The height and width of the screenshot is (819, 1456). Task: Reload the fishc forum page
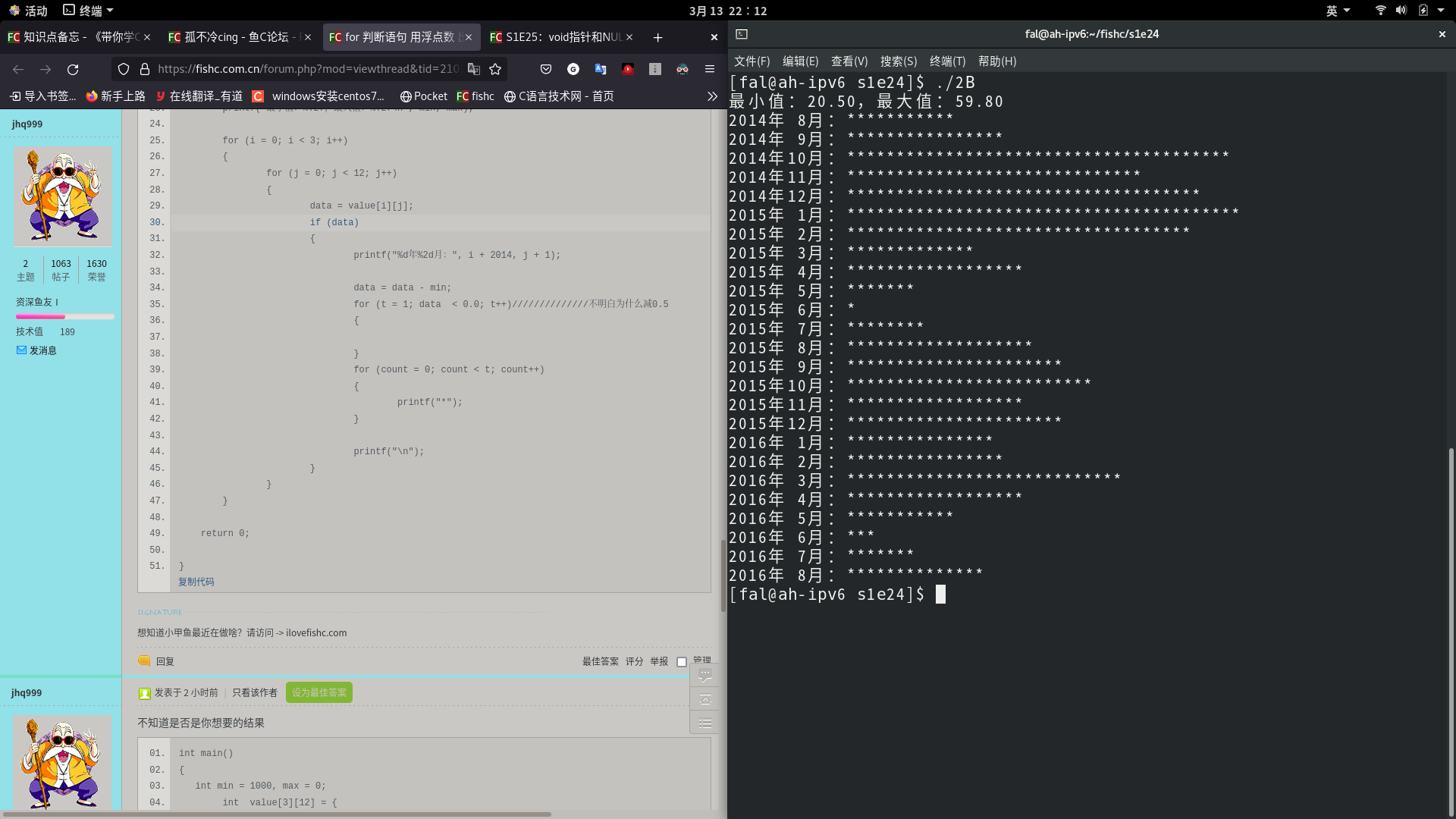[x=73, y=69]
